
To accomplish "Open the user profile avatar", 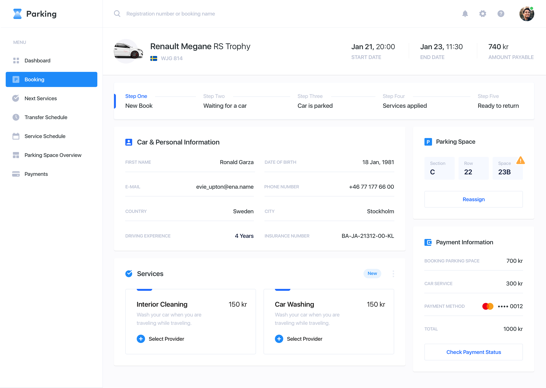I will tap(527, 14).
